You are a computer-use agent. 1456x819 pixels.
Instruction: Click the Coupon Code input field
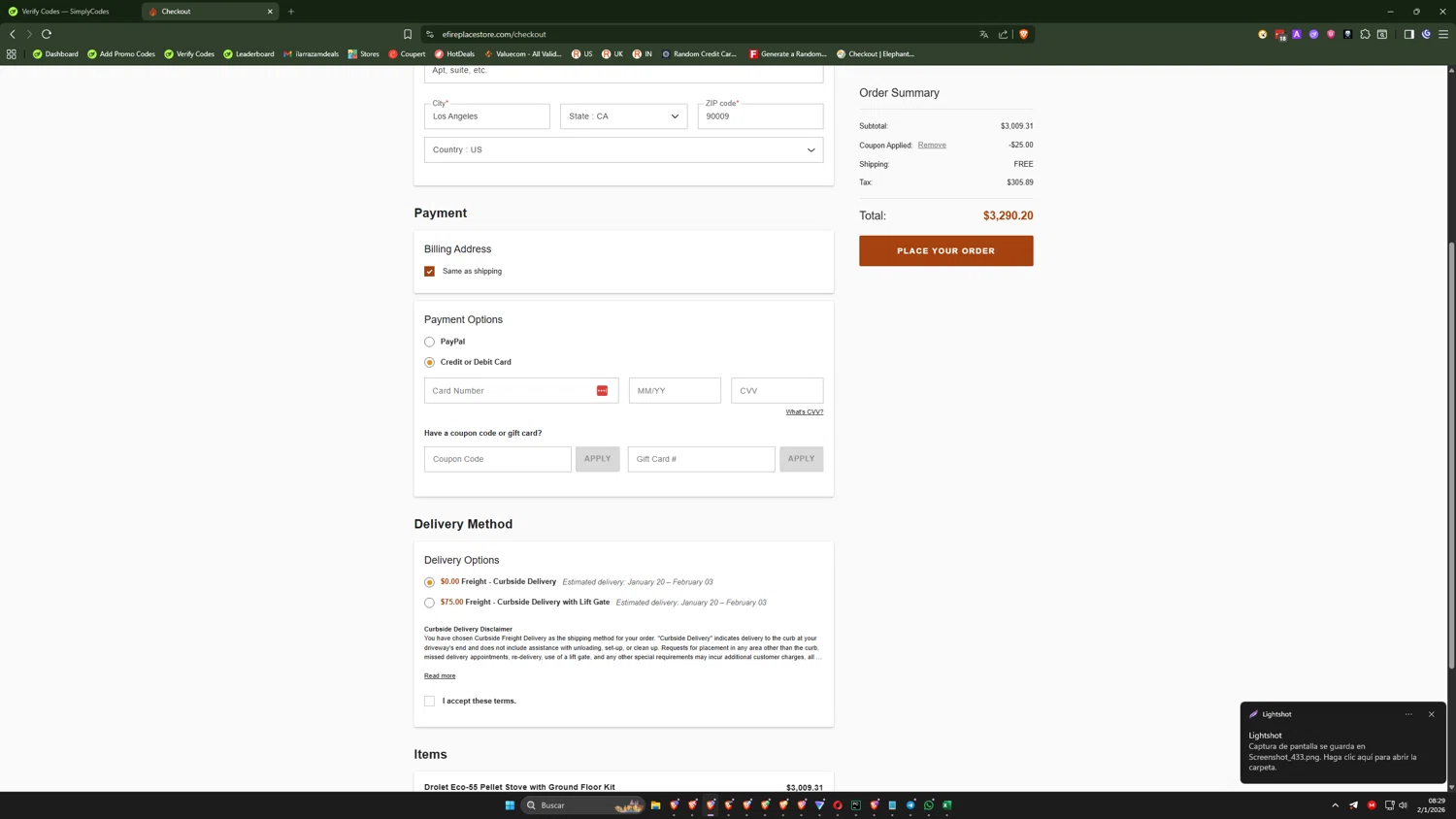[497, 459]
